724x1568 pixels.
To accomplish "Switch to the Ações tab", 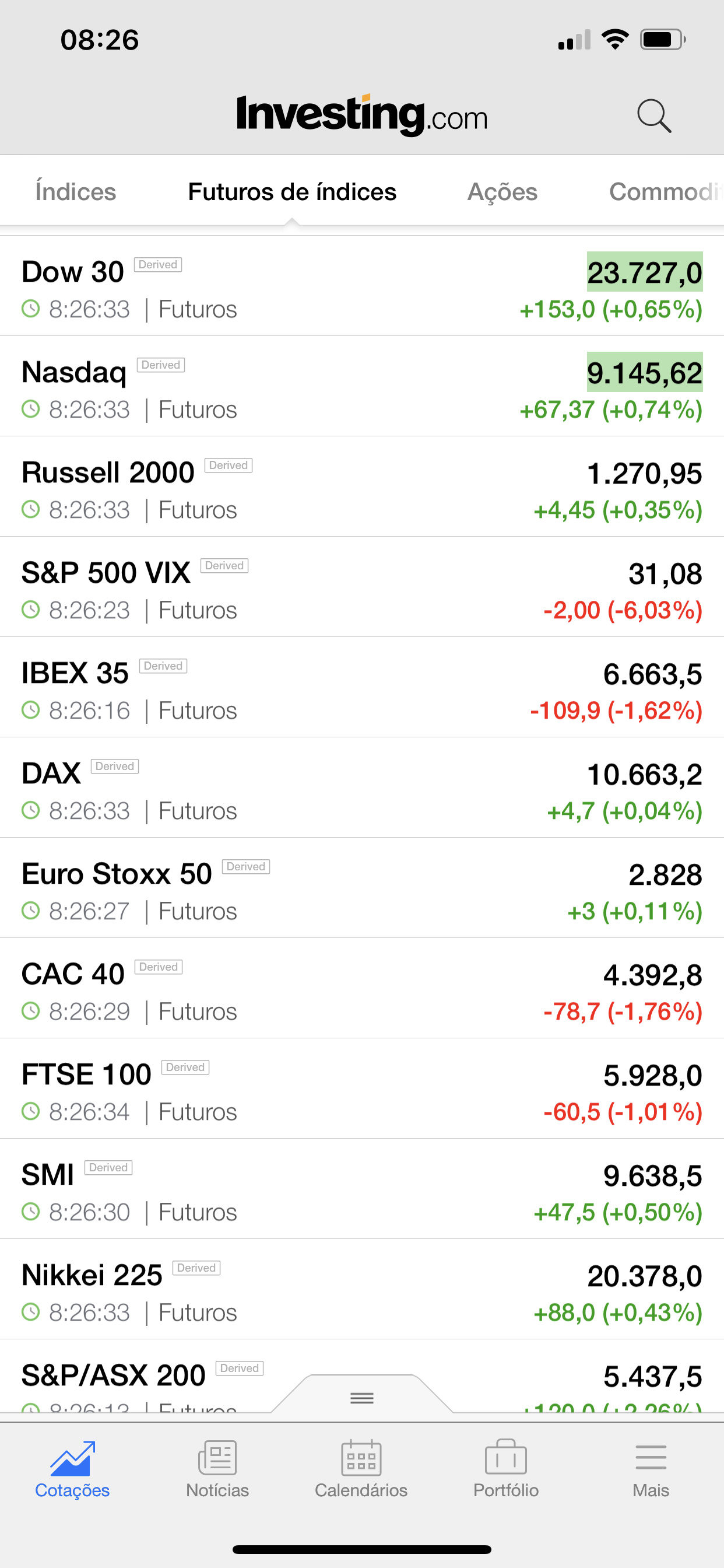I will [x=502, y=192].
